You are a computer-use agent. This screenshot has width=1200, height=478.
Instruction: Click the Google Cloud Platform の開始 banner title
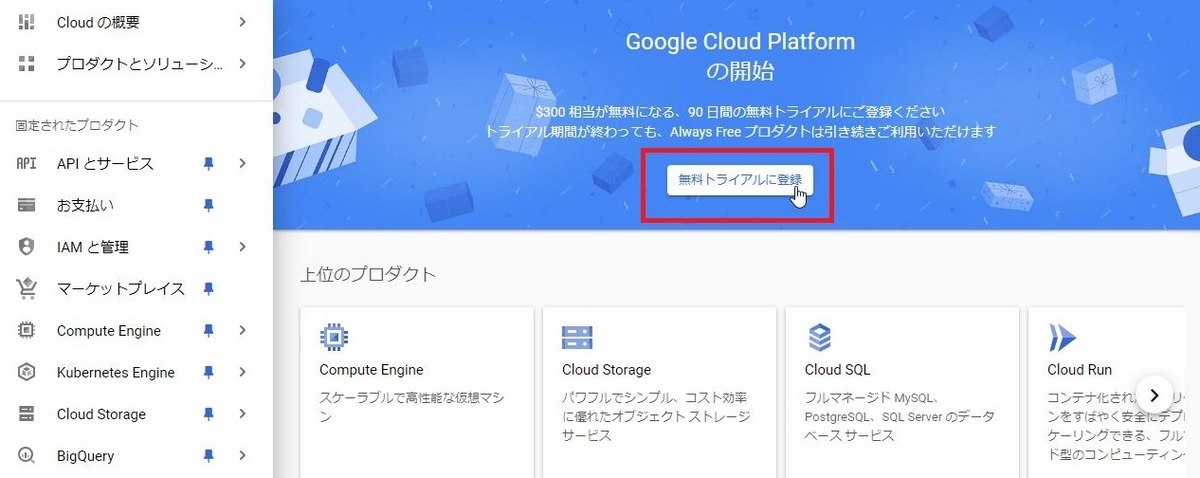[x=740, y=57]
